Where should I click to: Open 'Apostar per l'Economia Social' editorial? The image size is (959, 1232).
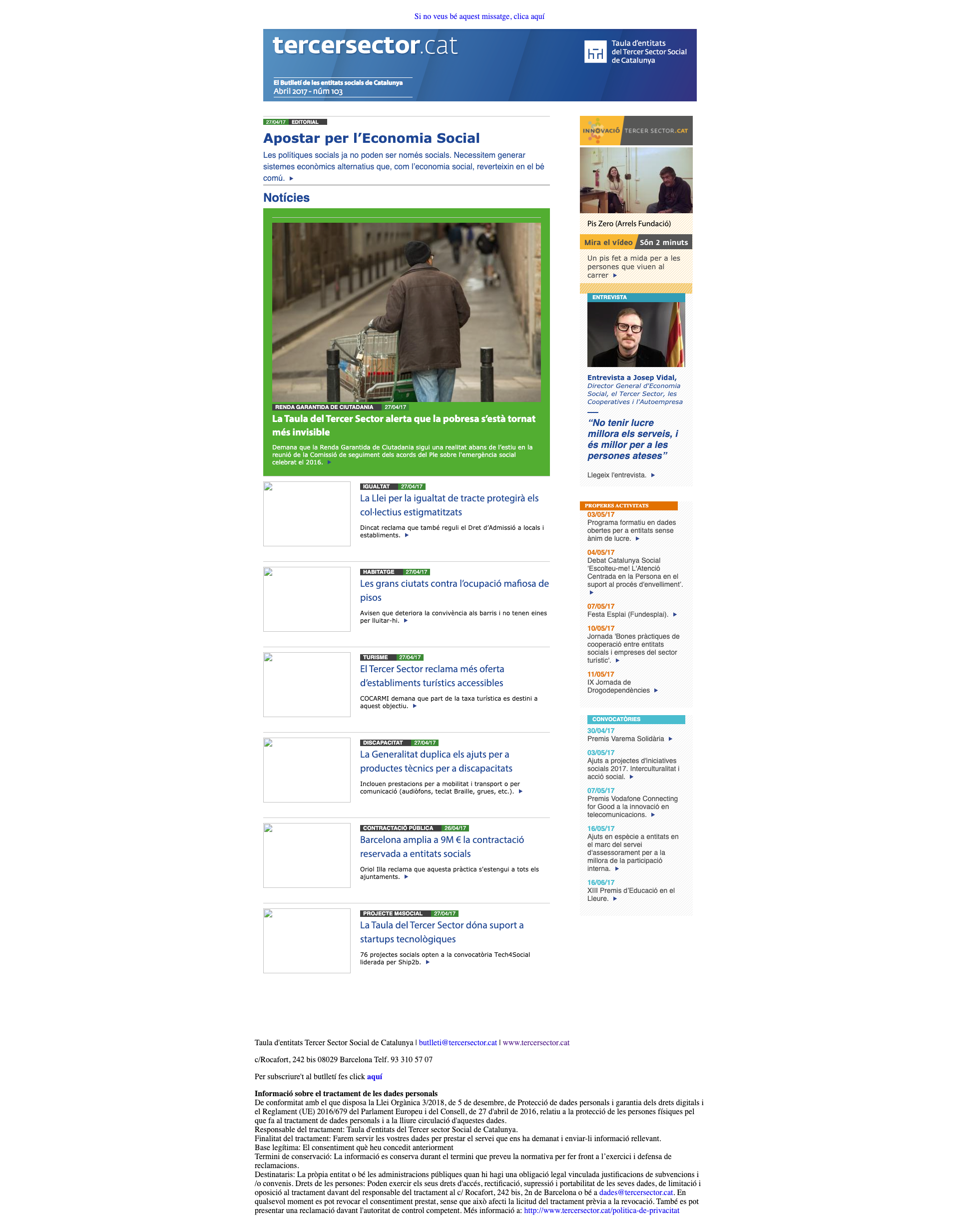pos(371,138)
